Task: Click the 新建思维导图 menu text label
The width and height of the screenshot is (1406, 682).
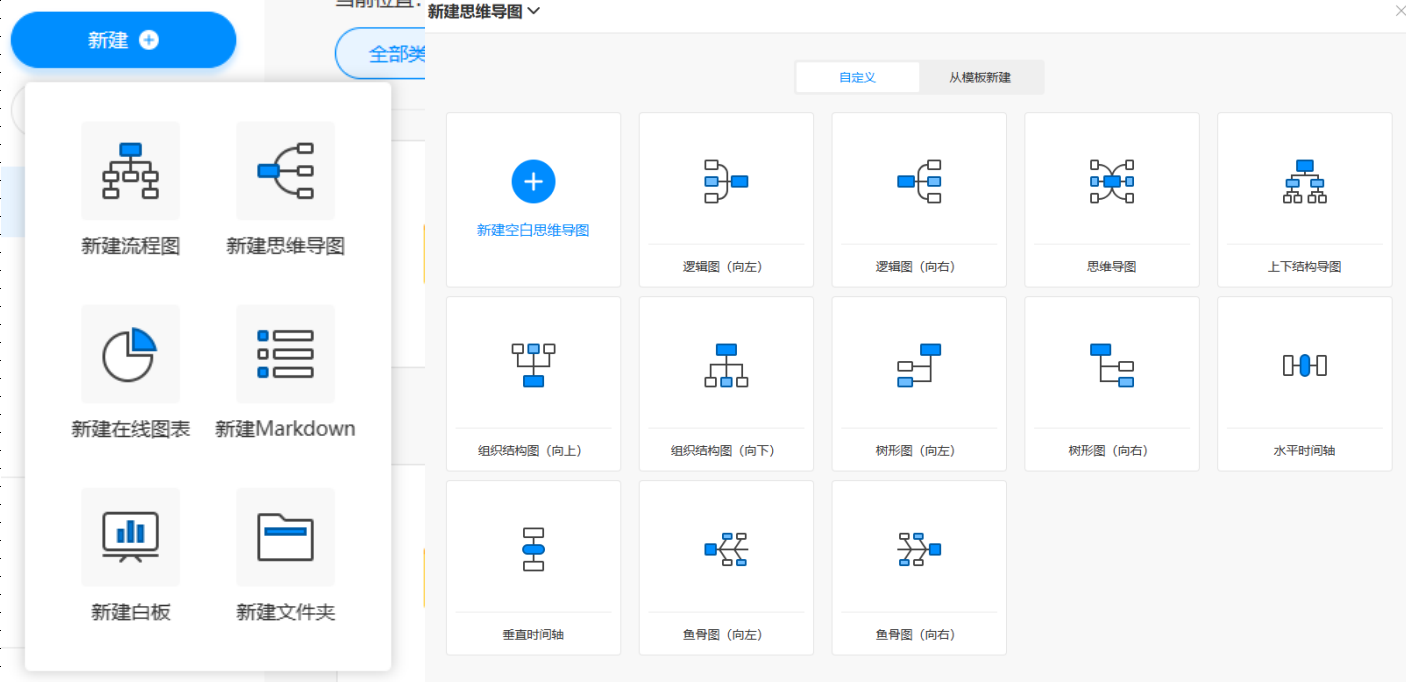Action: pyautogui.click(x=286, y=246)
